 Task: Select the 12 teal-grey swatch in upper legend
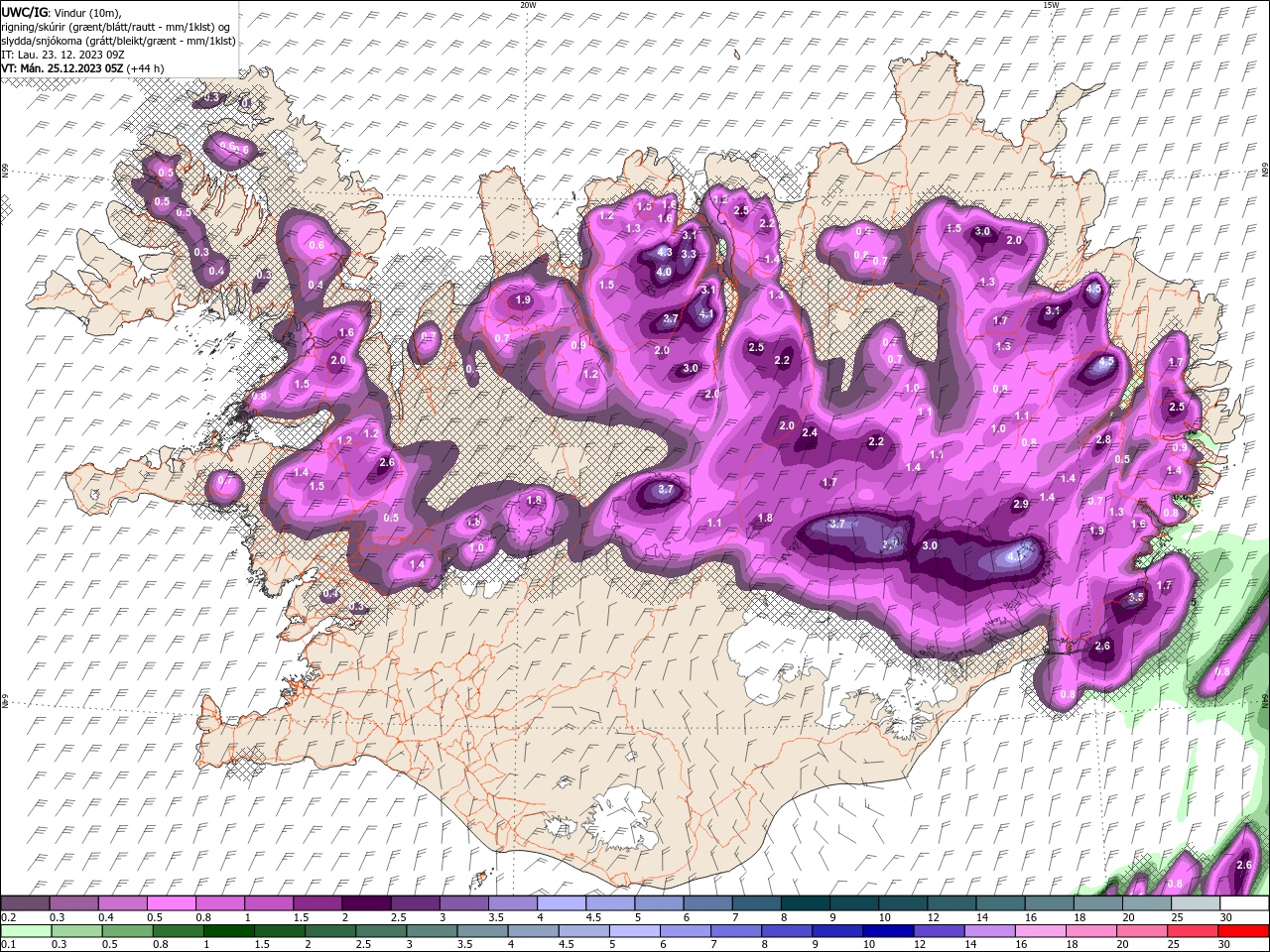pos(952,903)
